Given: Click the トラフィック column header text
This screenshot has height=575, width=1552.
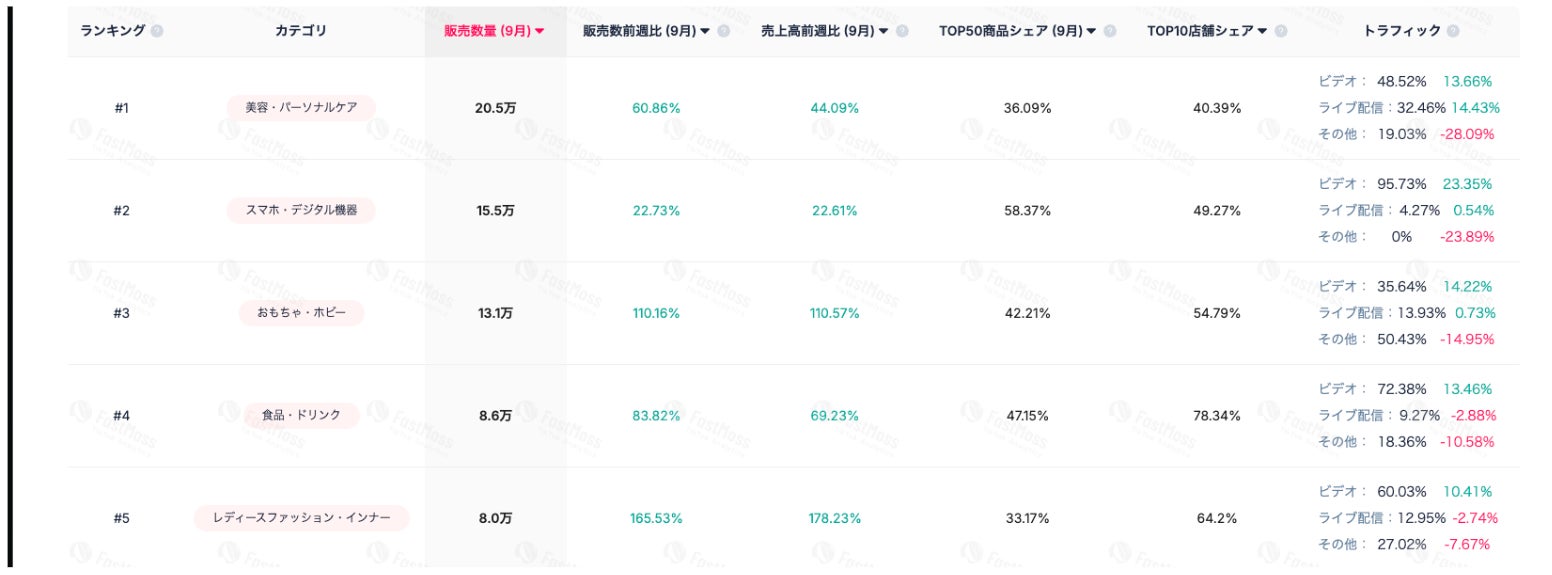Looking at the screenshot, I should point(1402,31).
